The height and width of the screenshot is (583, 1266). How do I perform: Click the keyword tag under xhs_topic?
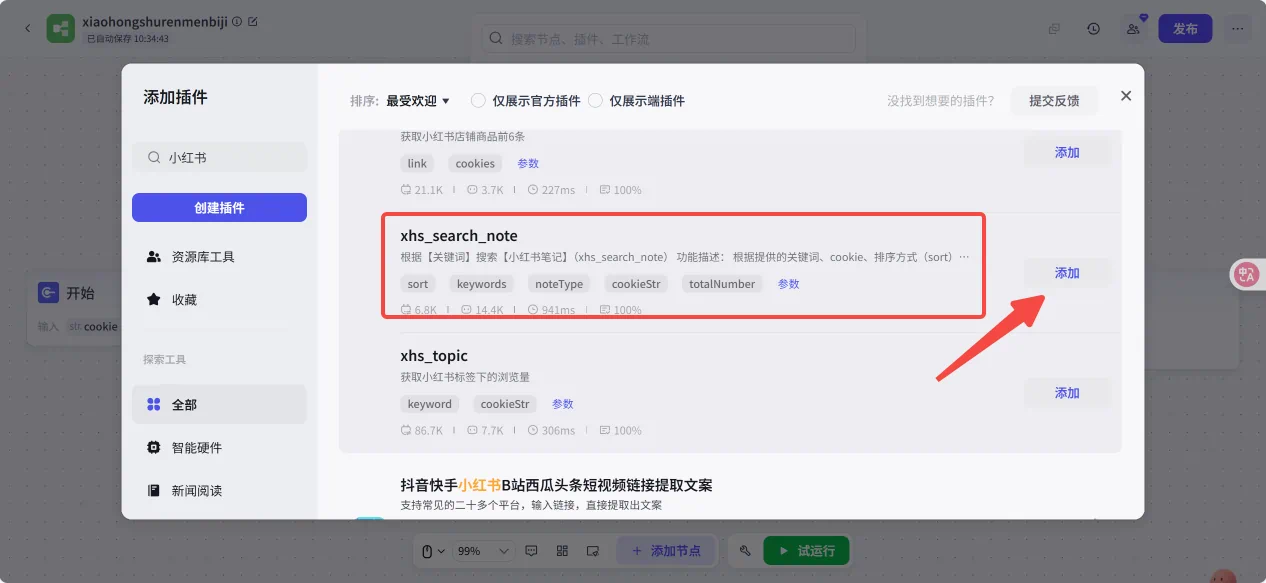[x=430, y=404]
